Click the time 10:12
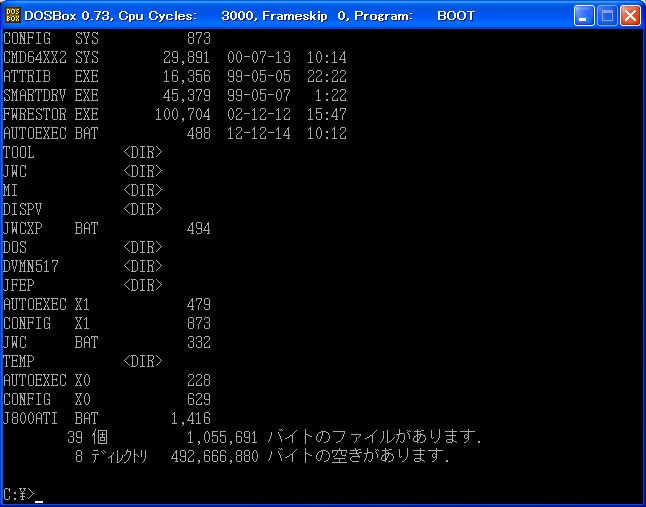The width and height of the screenshot is (646, 507). tap(327, 133)
